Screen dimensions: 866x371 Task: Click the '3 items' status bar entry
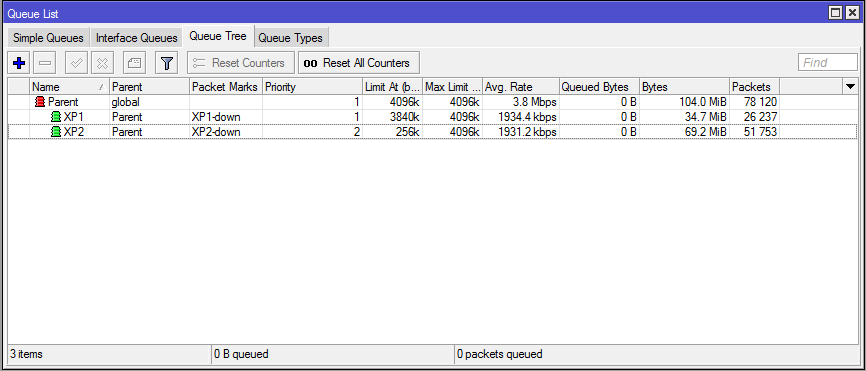pos(26,354)
